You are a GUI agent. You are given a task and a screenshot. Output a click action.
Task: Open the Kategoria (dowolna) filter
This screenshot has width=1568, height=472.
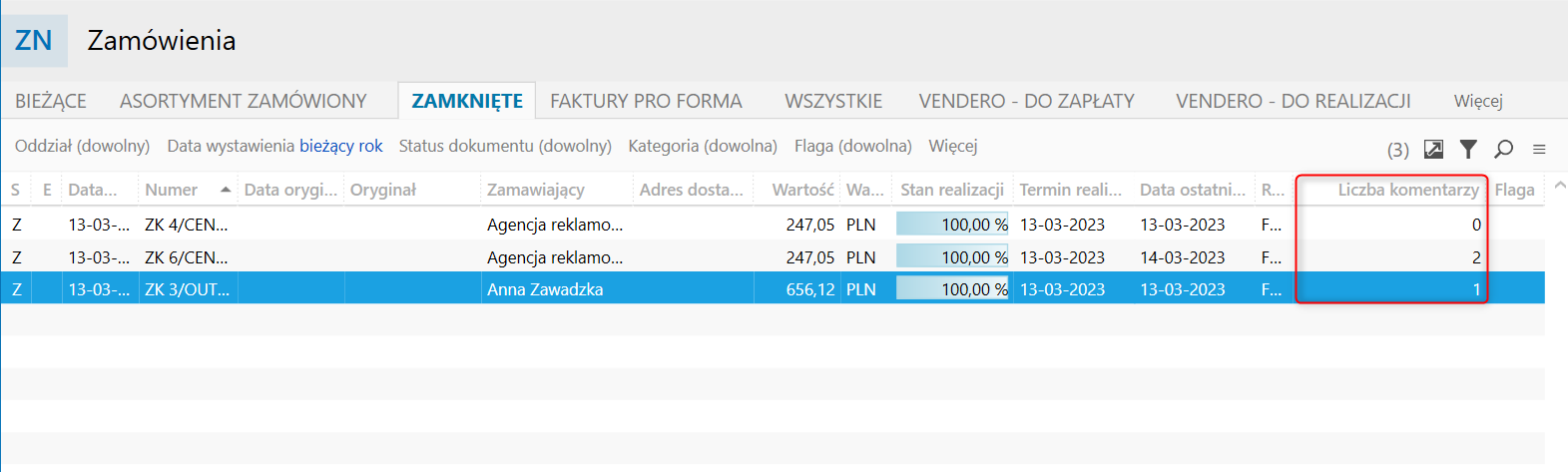(703, 146)
